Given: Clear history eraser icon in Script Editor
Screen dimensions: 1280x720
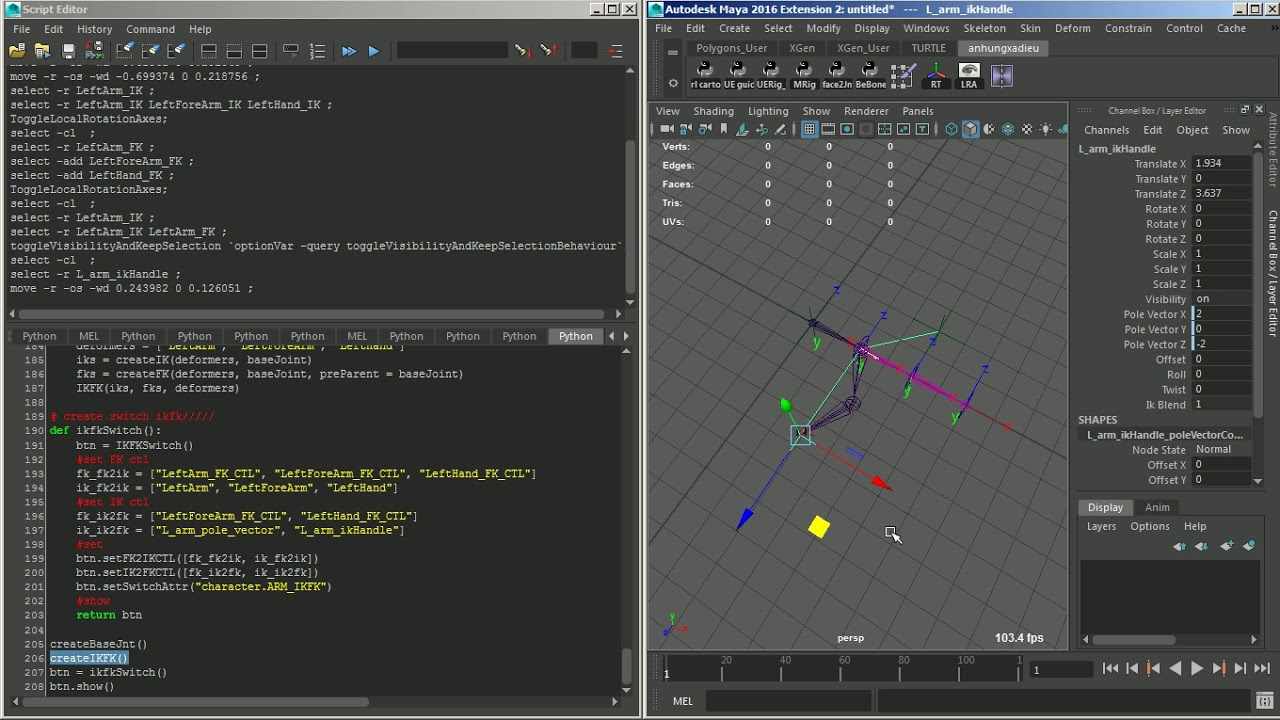Looking at the screenshot, I should [125, 50].
